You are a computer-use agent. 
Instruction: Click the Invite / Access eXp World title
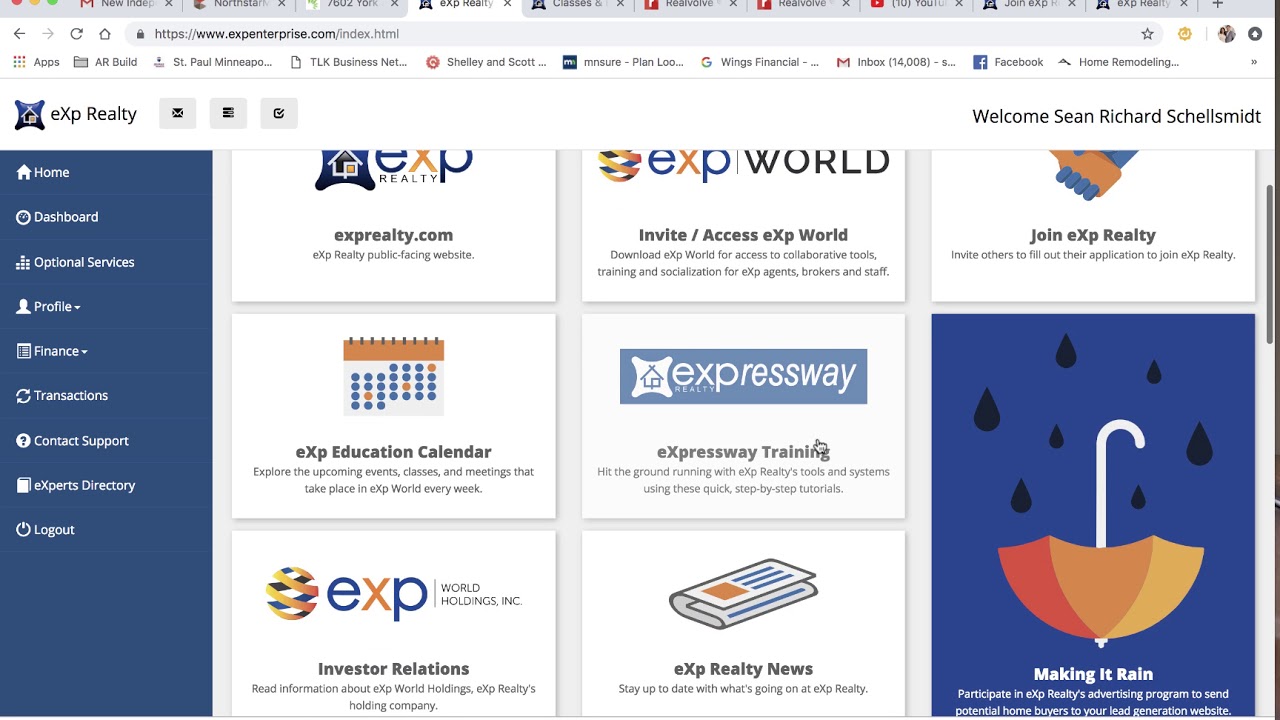tap(743, 235)
